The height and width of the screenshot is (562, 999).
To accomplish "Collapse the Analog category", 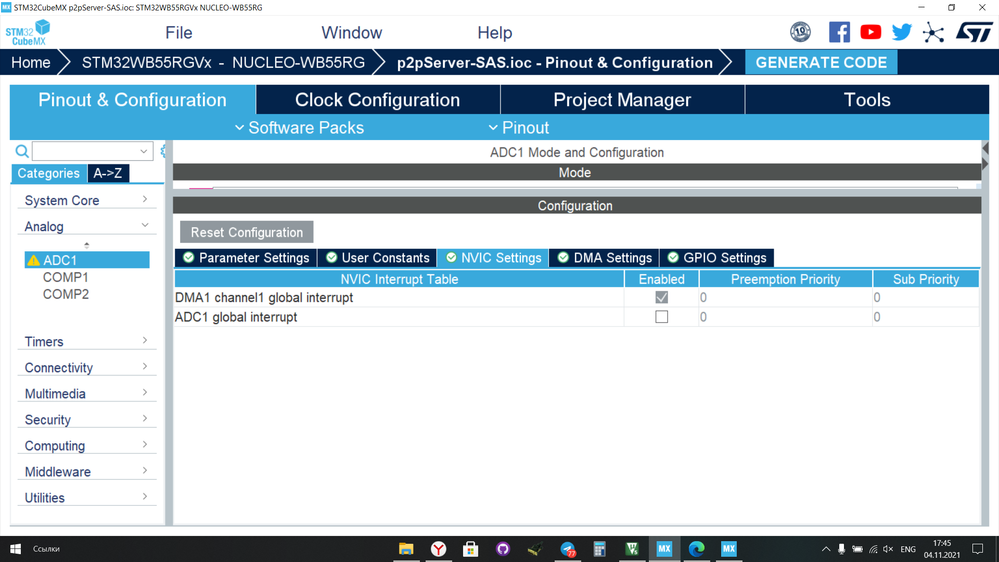I will tap(87, 226).
